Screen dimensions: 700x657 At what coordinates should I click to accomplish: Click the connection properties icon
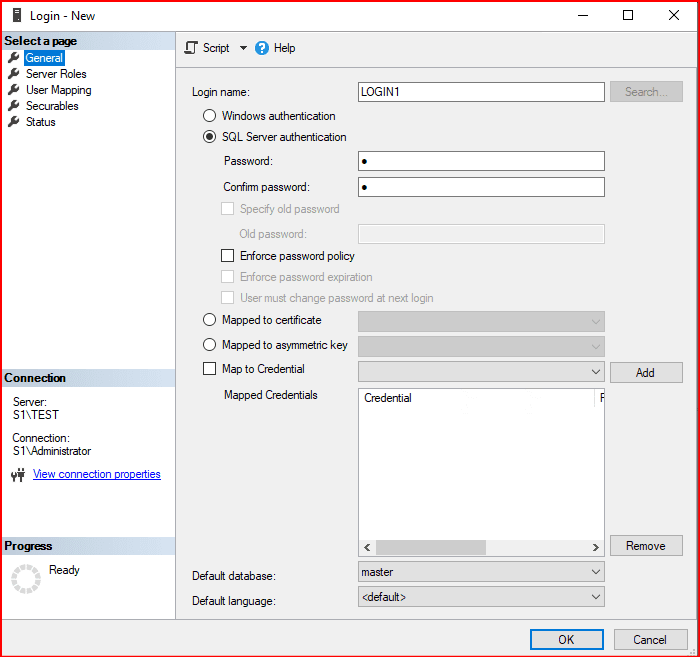(17, 475)
